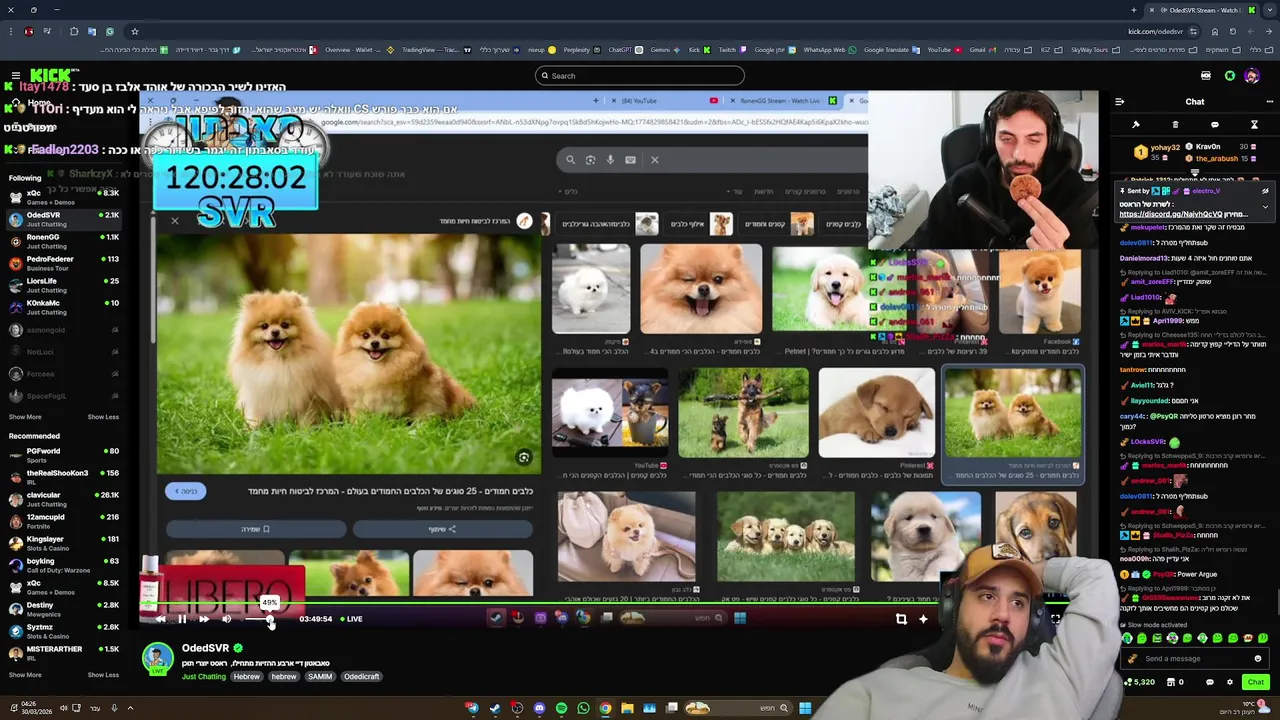Enter fullscreen from the player controls
This screenshot has height=720, width=1280.
pos(1055,619)
